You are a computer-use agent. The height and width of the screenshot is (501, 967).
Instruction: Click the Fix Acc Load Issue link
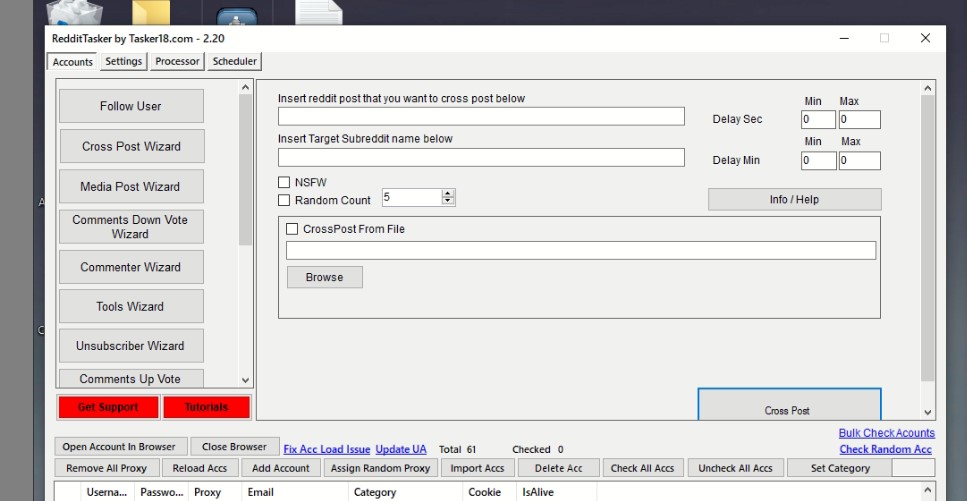pos(327,450)
